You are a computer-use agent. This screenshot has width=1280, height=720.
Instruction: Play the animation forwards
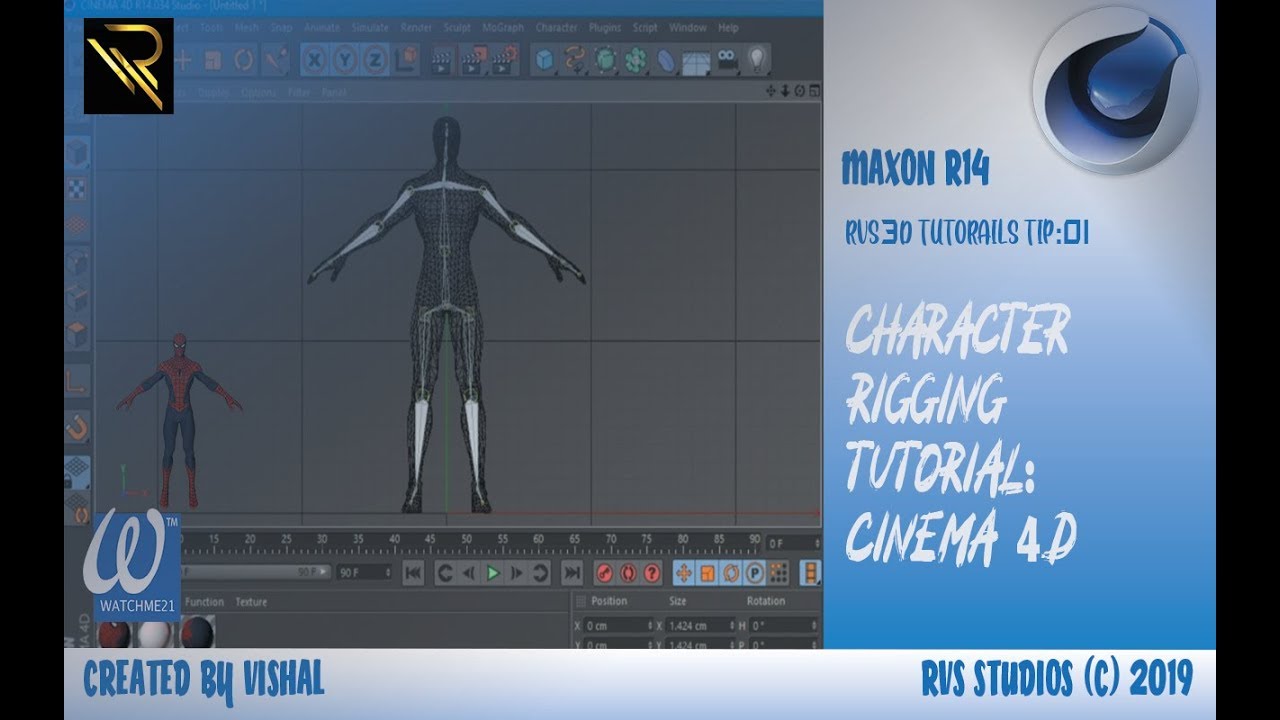[x=492, y=573]
